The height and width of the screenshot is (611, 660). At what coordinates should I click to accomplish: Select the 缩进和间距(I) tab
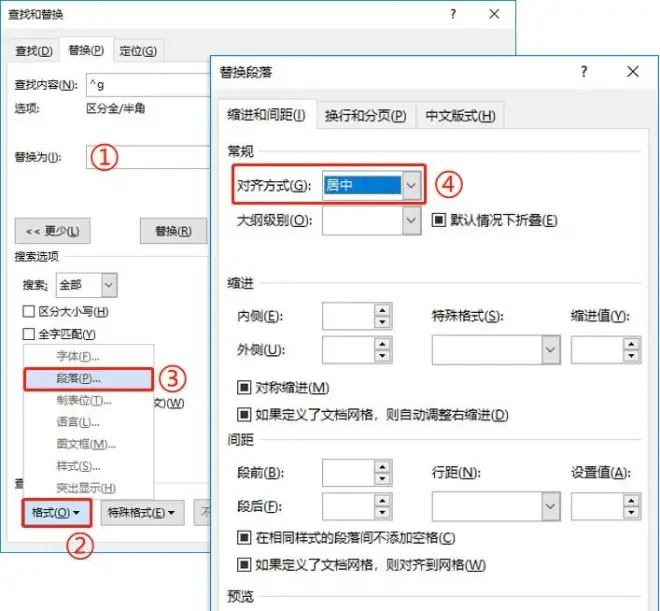[x=267, y=115]
